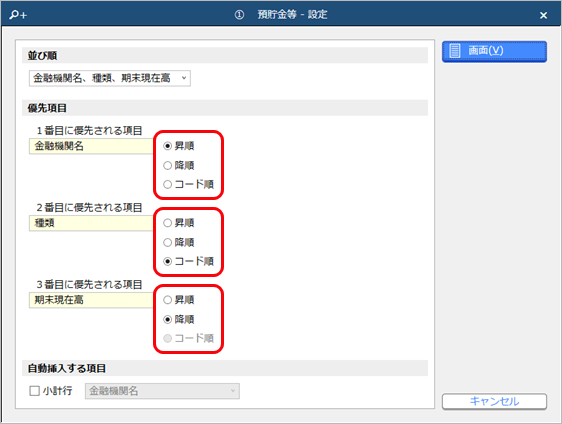Click the キャンセル button
Image resolution: width=562 pixels, height=424 pixels.
(494, 401)
